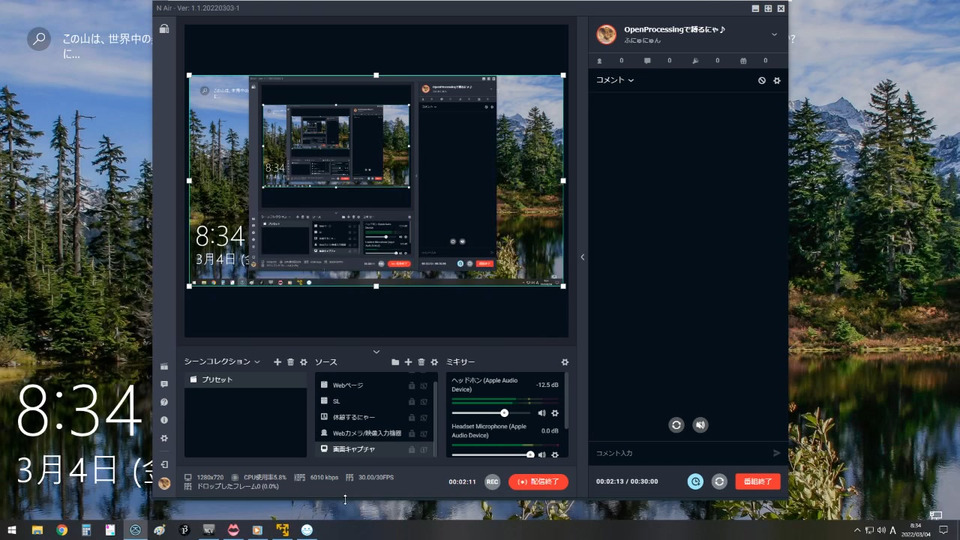The width and height of the screenshot is (960, 540).
Task: Select プリセット scene
Action: click(x=246, y=380)
